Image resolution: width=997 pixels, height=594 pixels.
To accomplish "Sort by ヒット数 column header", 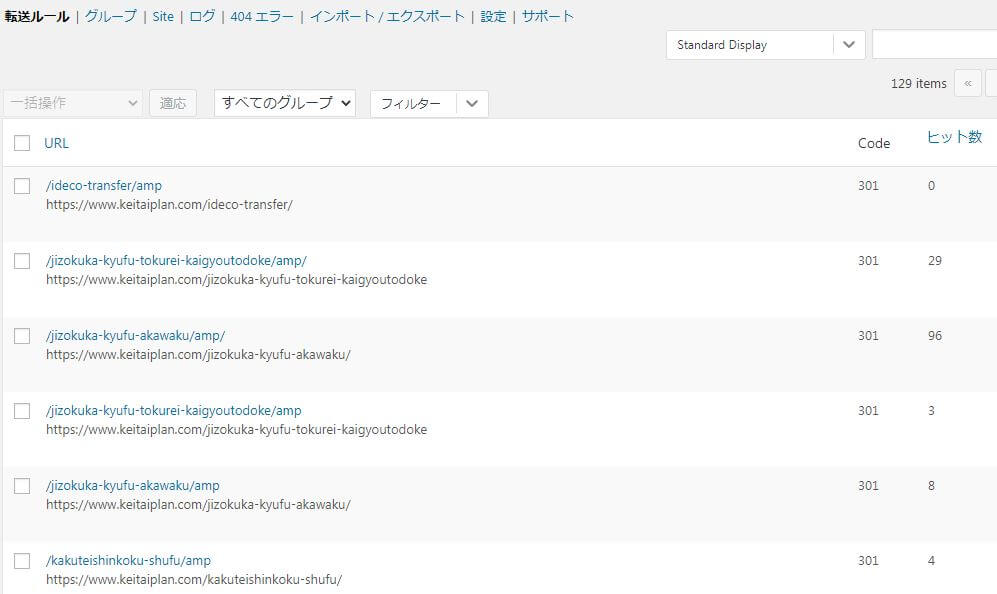I will (954, 137).
